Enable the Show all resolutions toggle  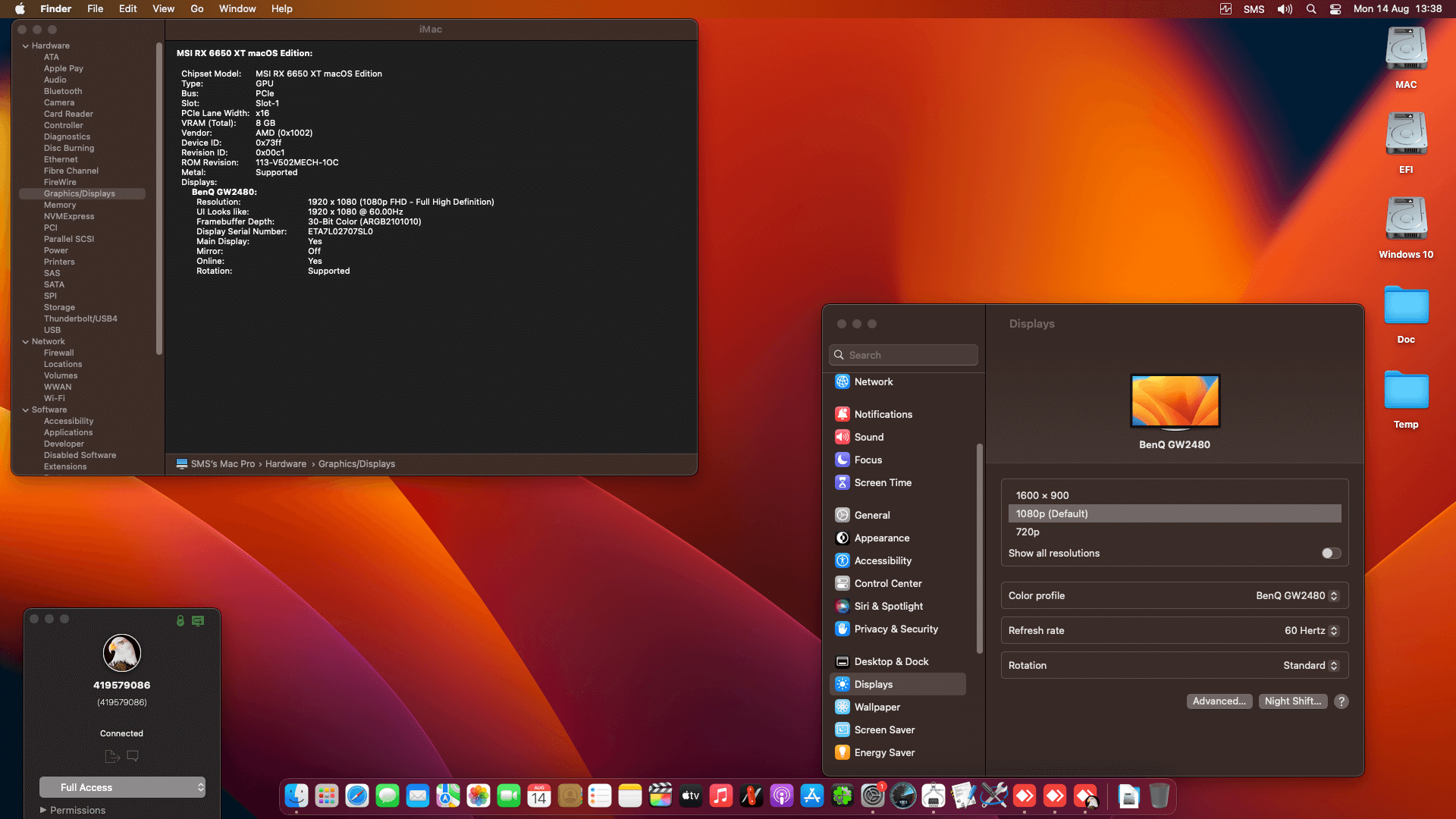click(1329, 553)
